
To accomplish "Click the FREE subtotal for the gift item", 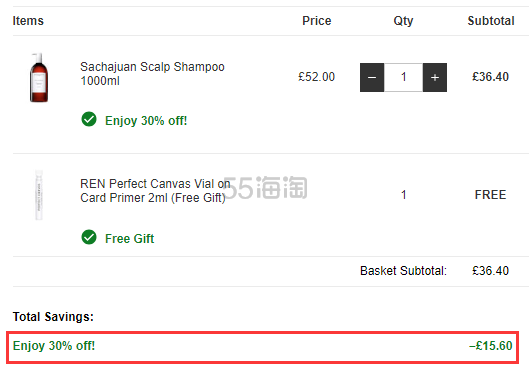I will tap(490, 195).
